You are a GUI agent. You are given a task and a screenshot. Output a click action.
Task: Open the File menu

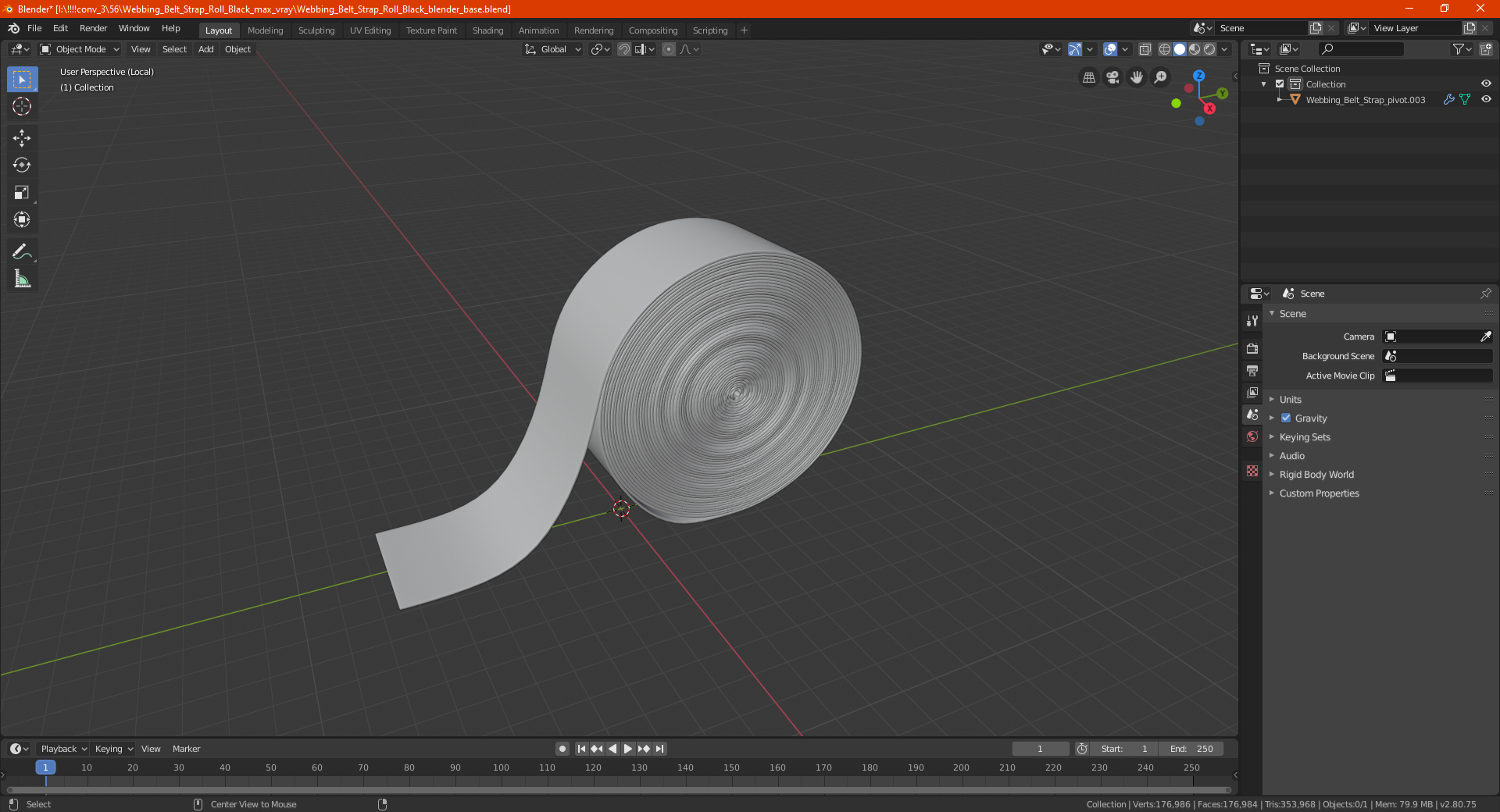click(x=34, y=28)
